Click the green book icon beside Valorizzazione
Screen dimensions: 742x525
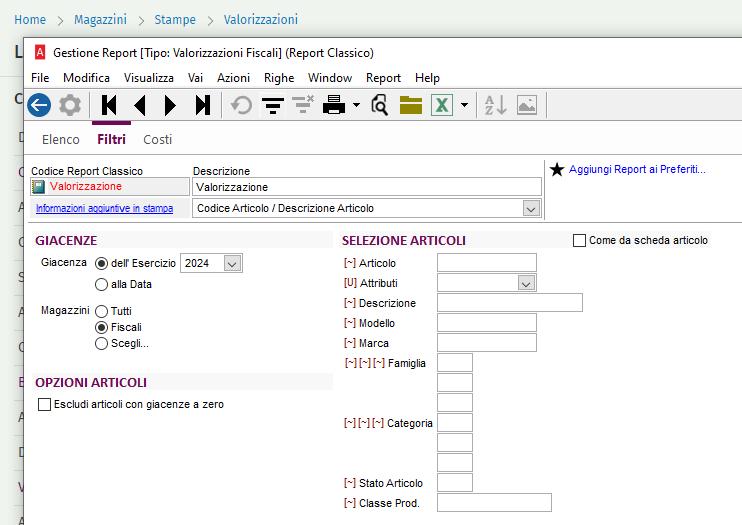coord(39,187)
